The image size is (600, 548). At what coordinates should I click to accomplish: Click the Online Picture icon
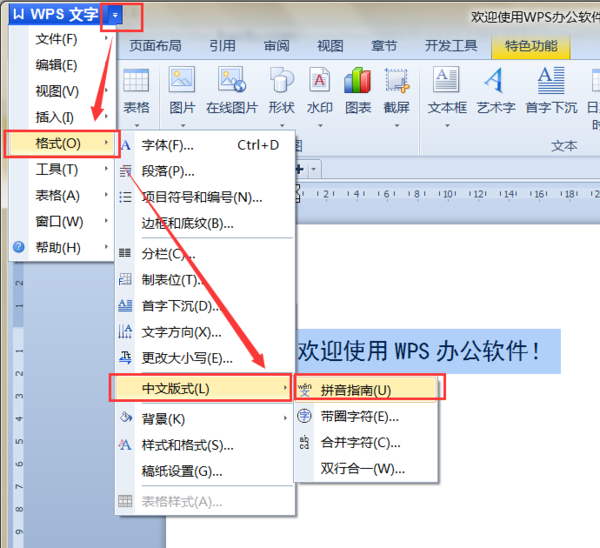pos(232,79)
